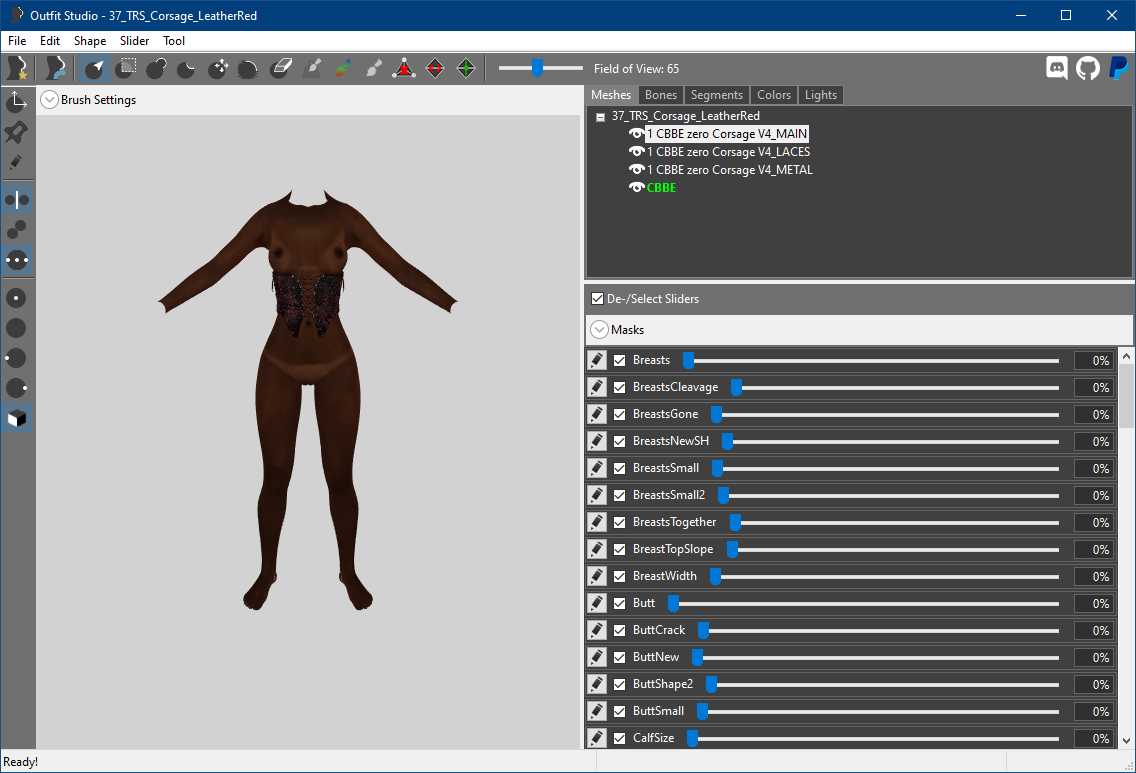Image resolution: width=1136 pixels, height=773 pixels.
Task: Click the left-edge dot circle icon
Action: pos(17,359)
